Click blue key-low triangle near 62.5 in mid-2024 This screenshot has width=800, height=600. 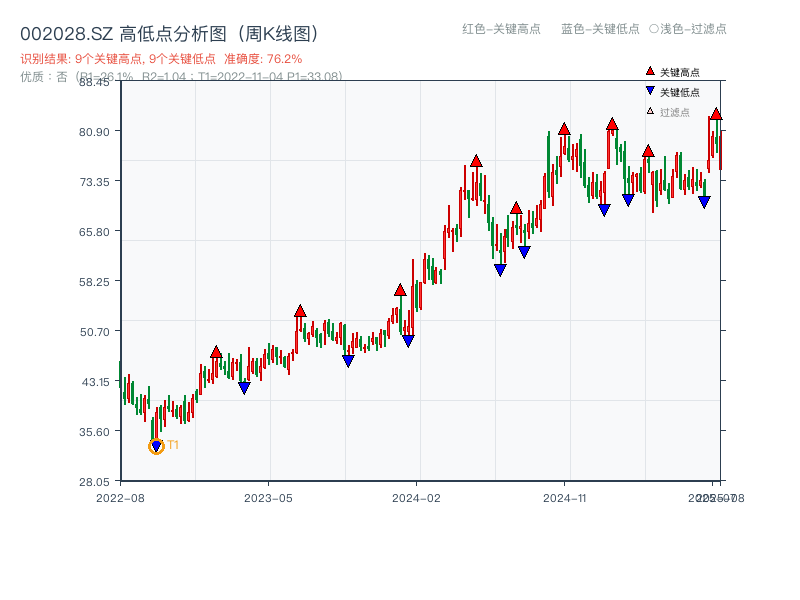click(524, 252)
